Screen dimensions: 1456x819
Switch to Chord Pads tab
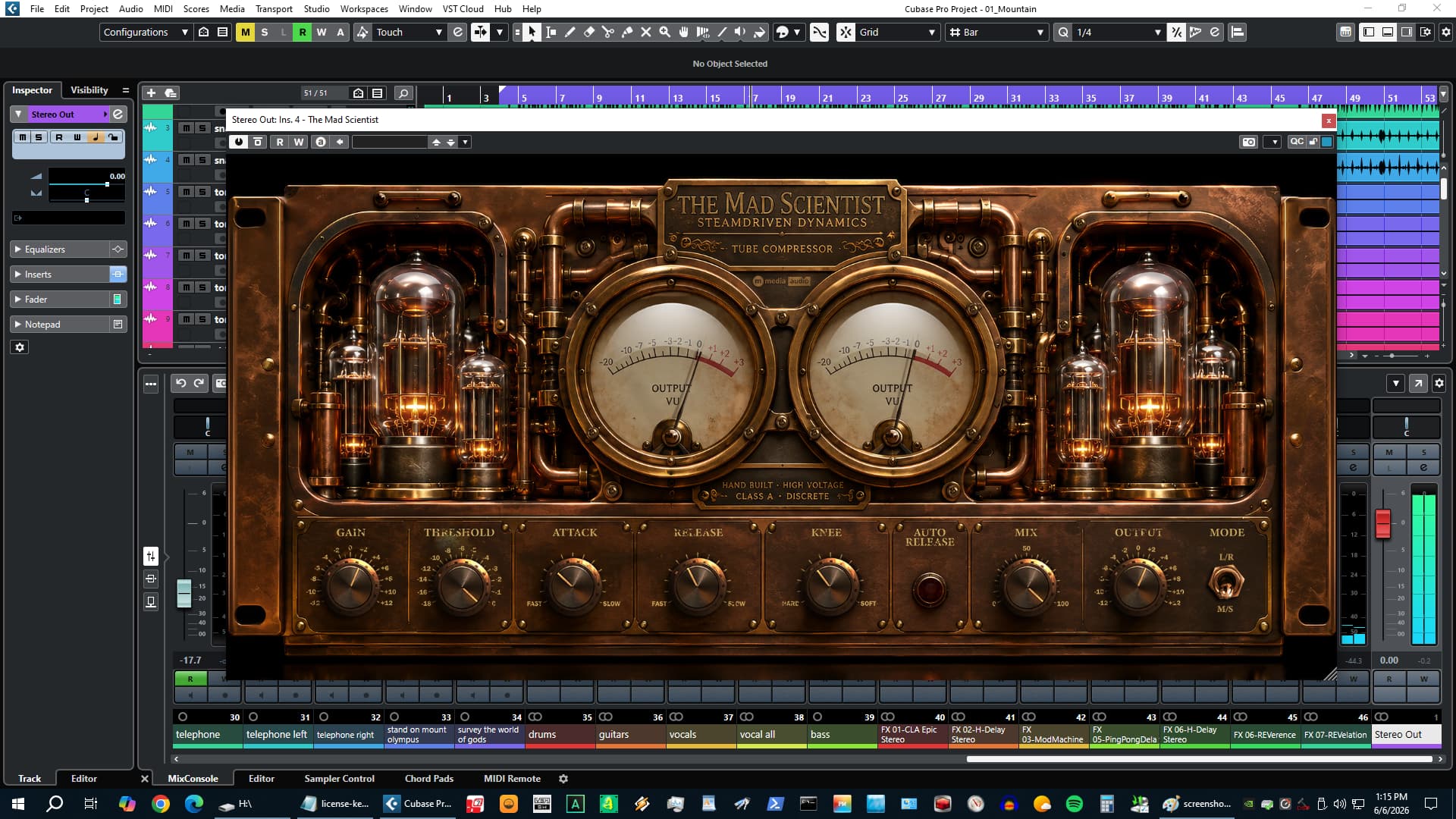pyautogui.click(x=429, y=778)
